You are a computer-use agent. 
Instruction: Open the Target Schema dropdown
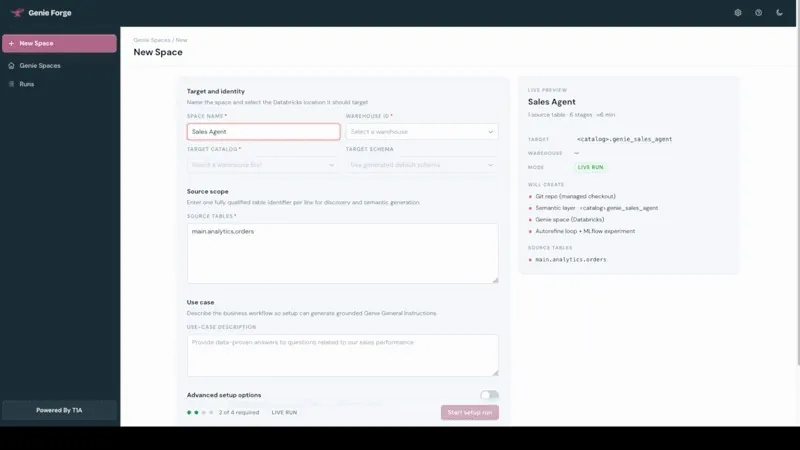point(422,165)
